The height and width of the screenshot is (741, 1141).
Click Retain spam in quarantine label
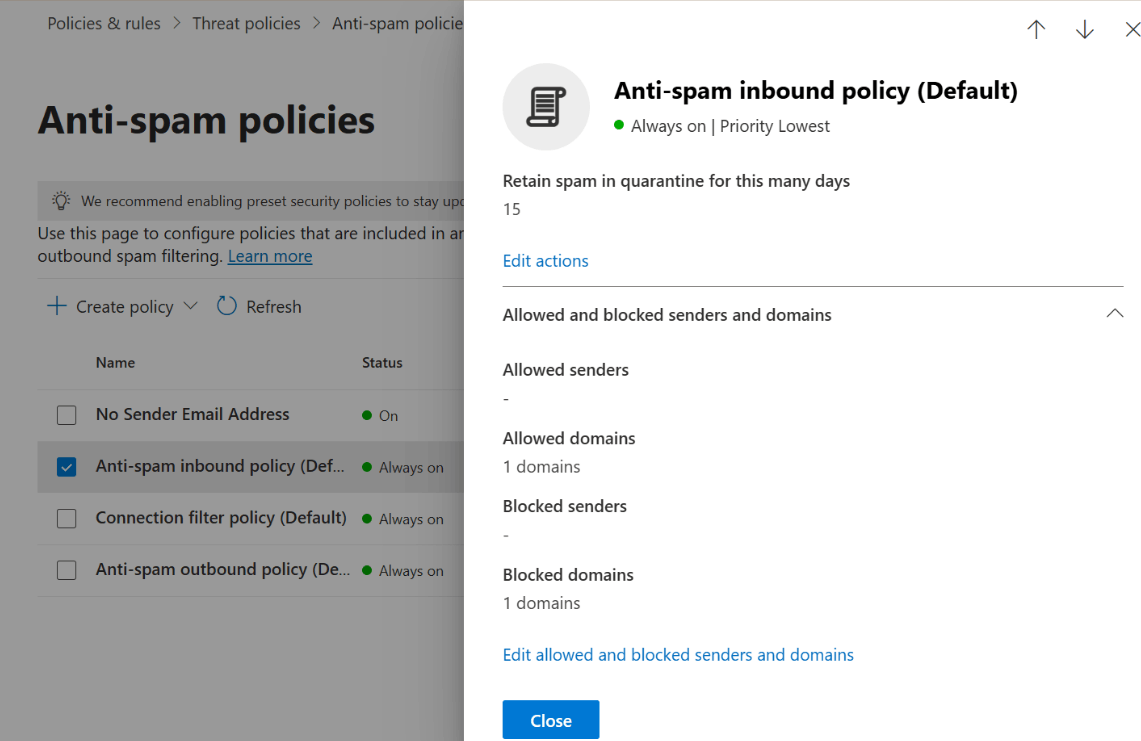point(676,181)
